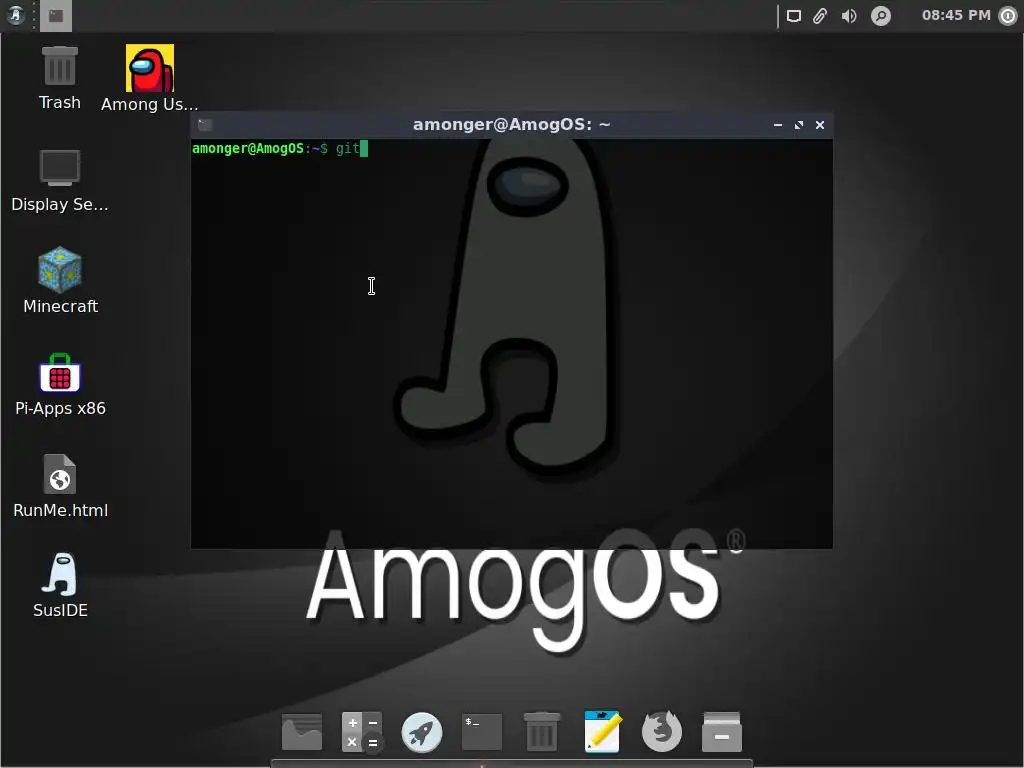Open the archive drawer dock icon
This screenshot has height=768, width=1024.
click(x=722, y=731)
